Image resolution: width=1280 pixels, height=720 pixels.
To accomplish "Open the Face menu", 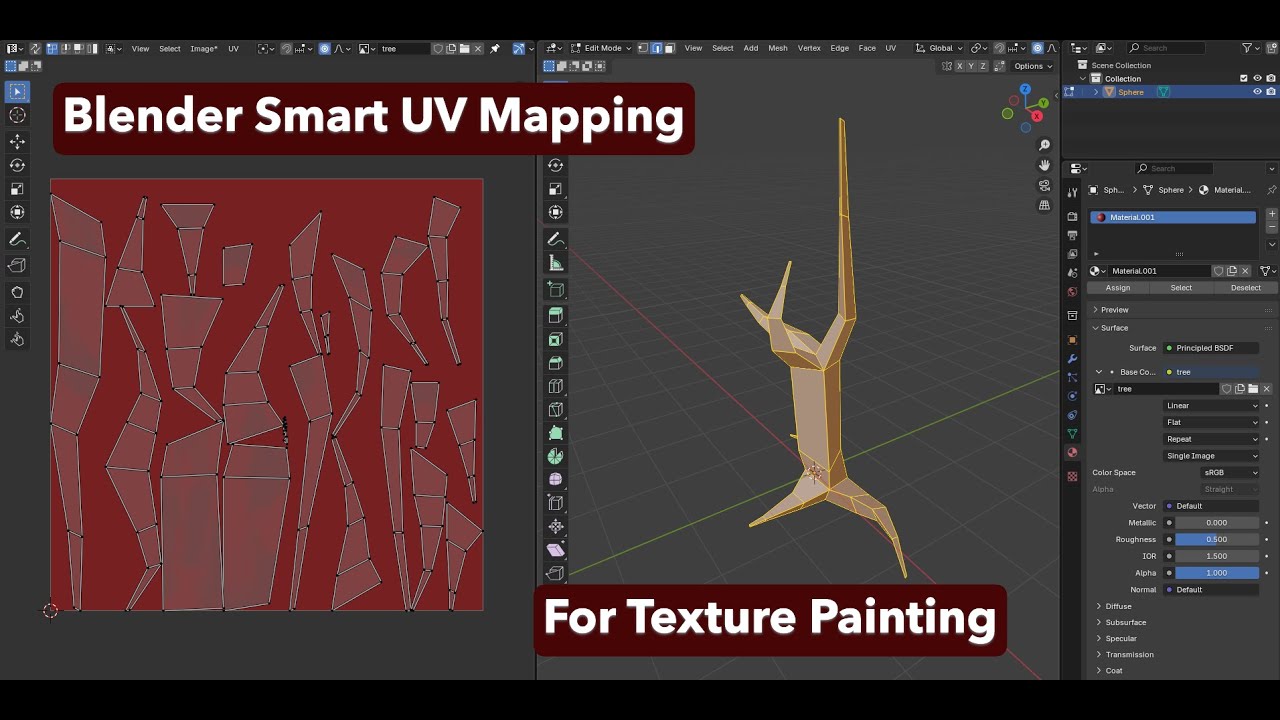I will [x=867, y=48].
